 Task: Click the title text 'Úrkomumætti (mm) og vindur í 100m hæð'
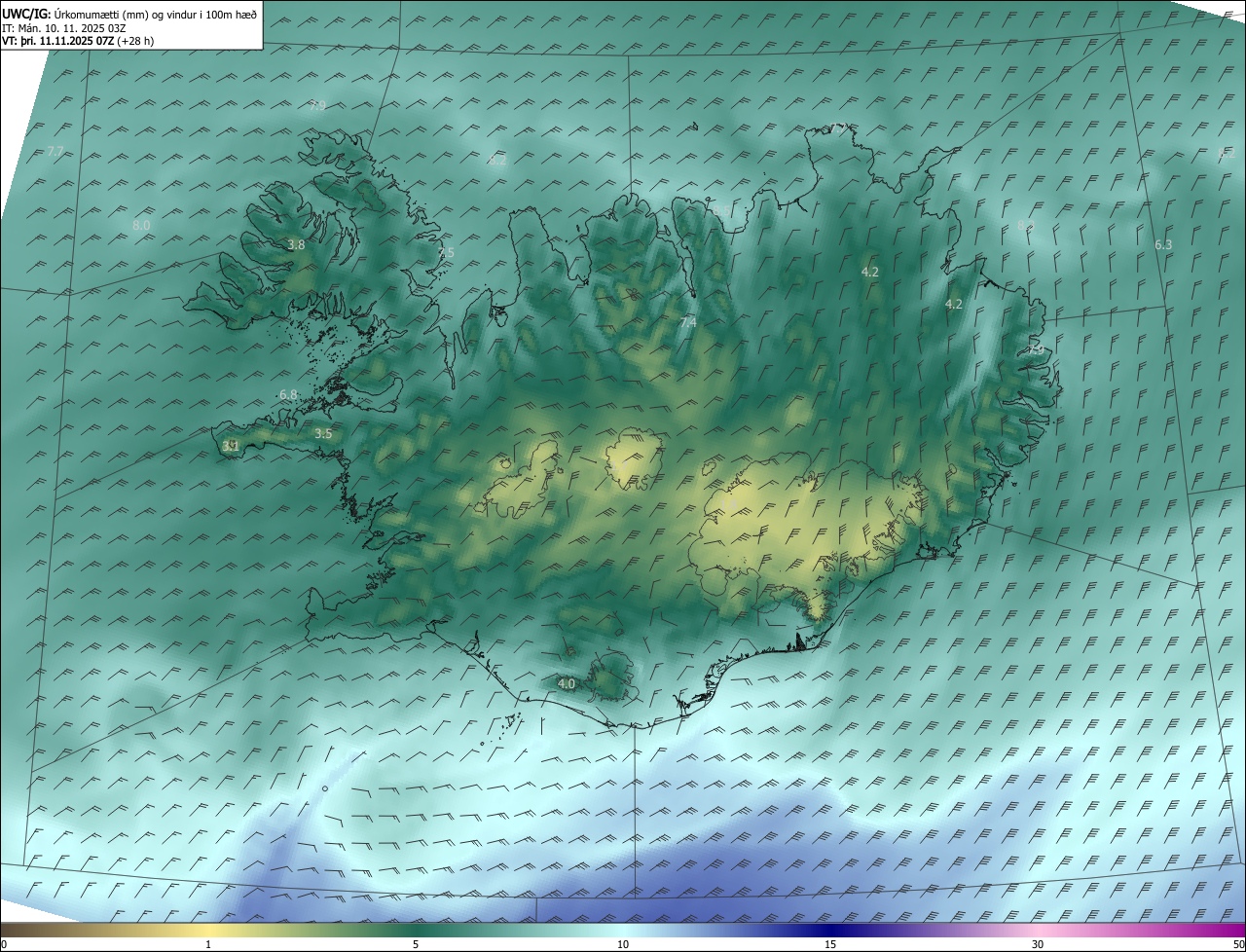tap(155, 14)
